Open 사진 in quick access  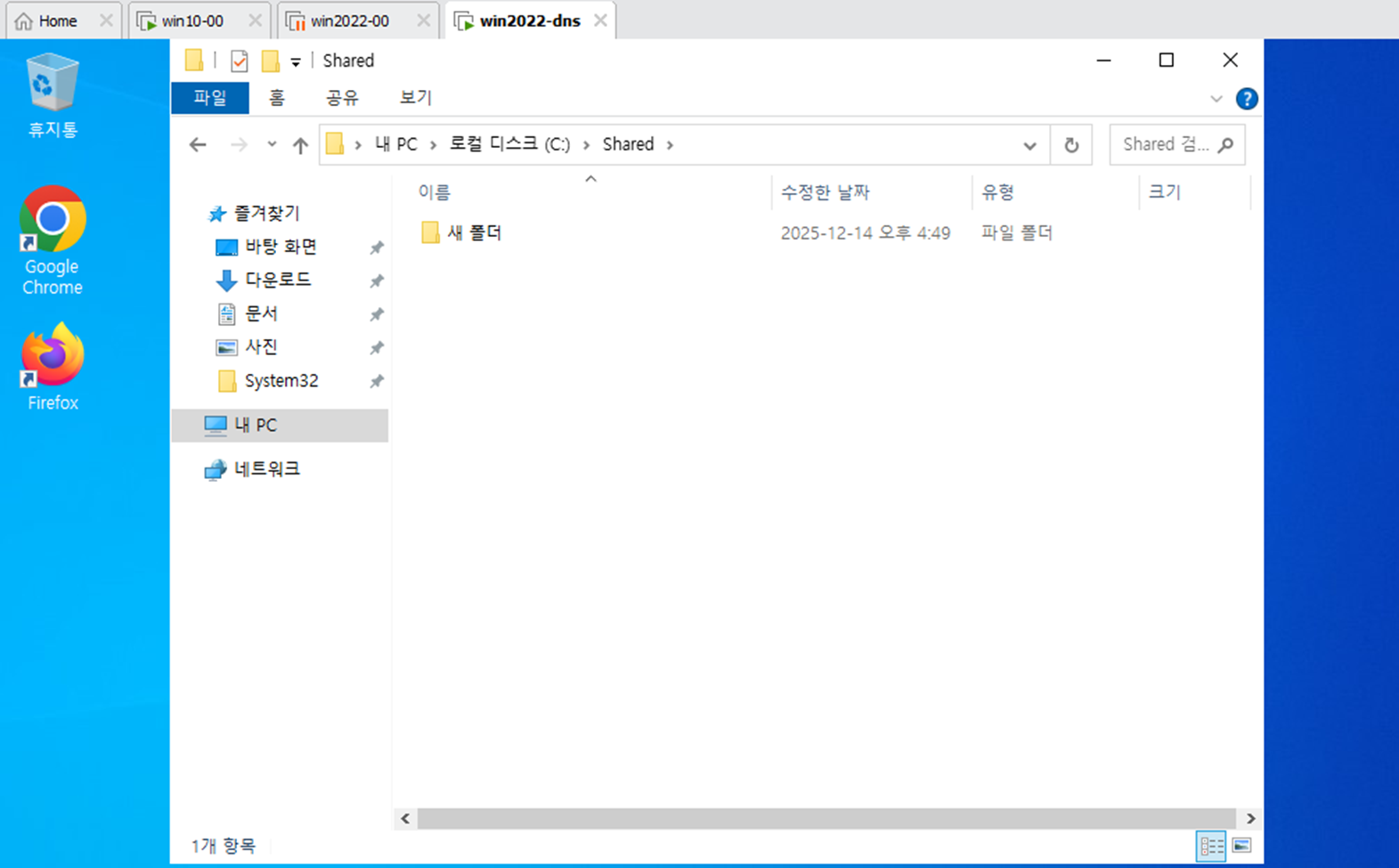tap(261, 346)
